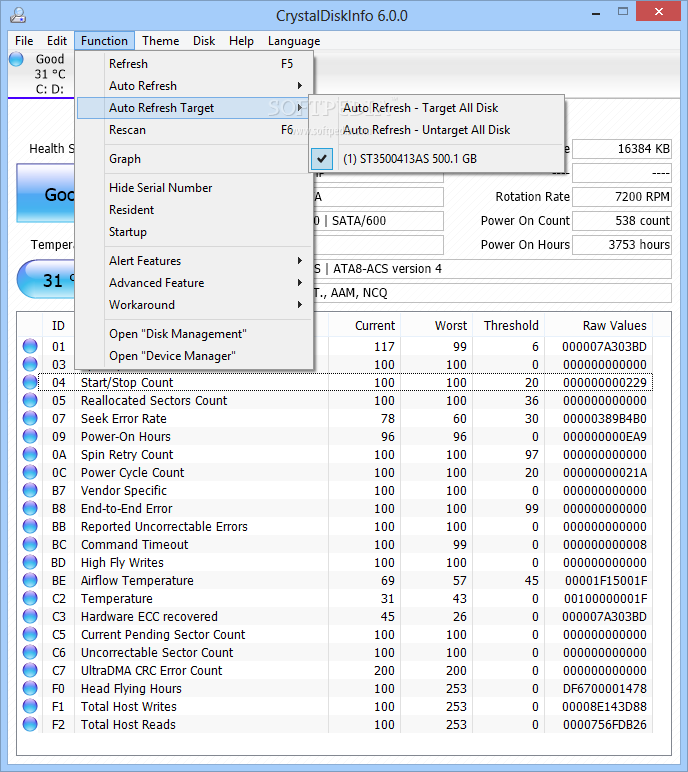
Task: Click the status orb for attribute 01
Action: point(30,346)
